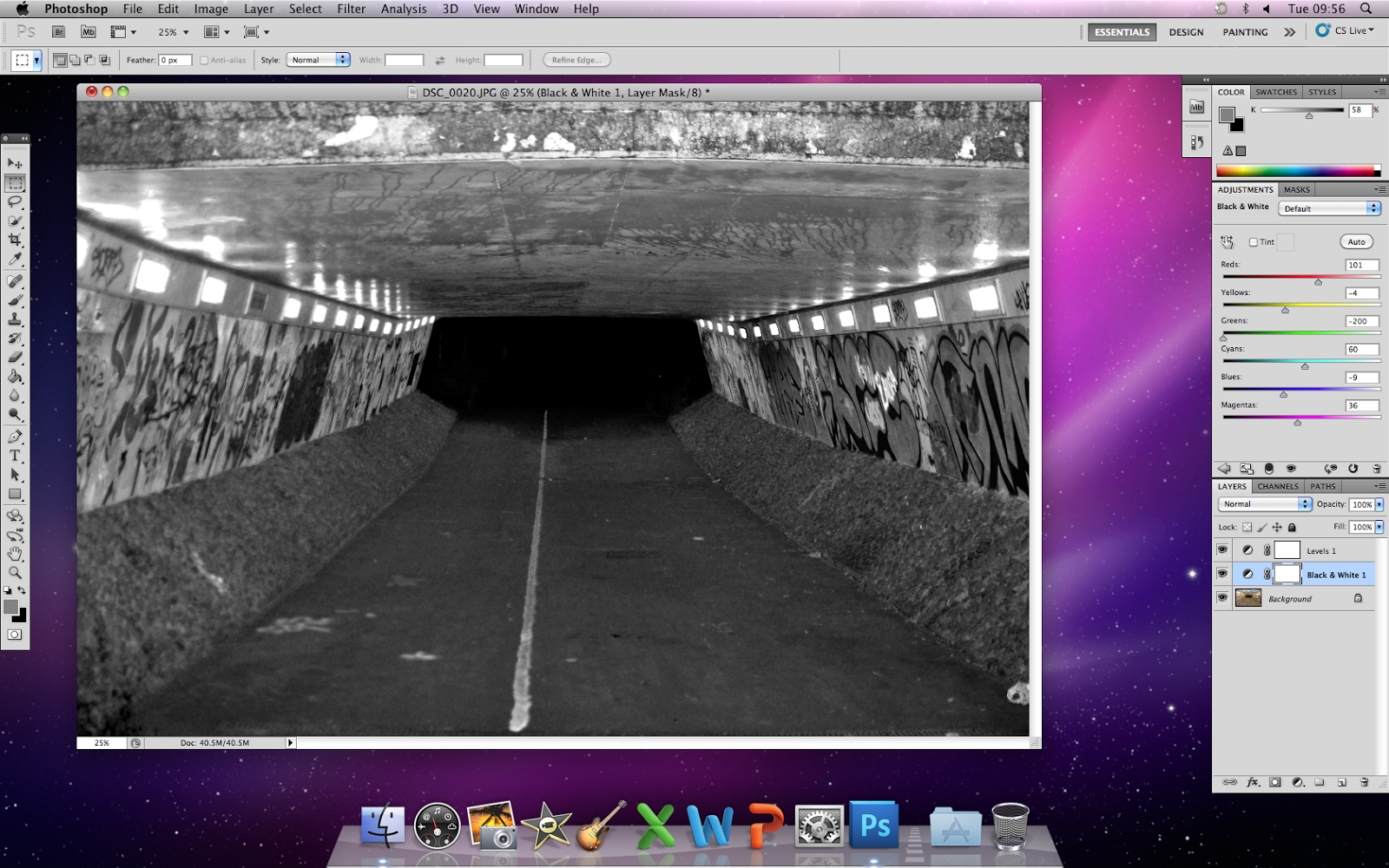Image resolution: width=1389 pixels, height=868 pixels.
Task: Open the marquee Style dropdown in options bar
Action: [x=318, y=60]
